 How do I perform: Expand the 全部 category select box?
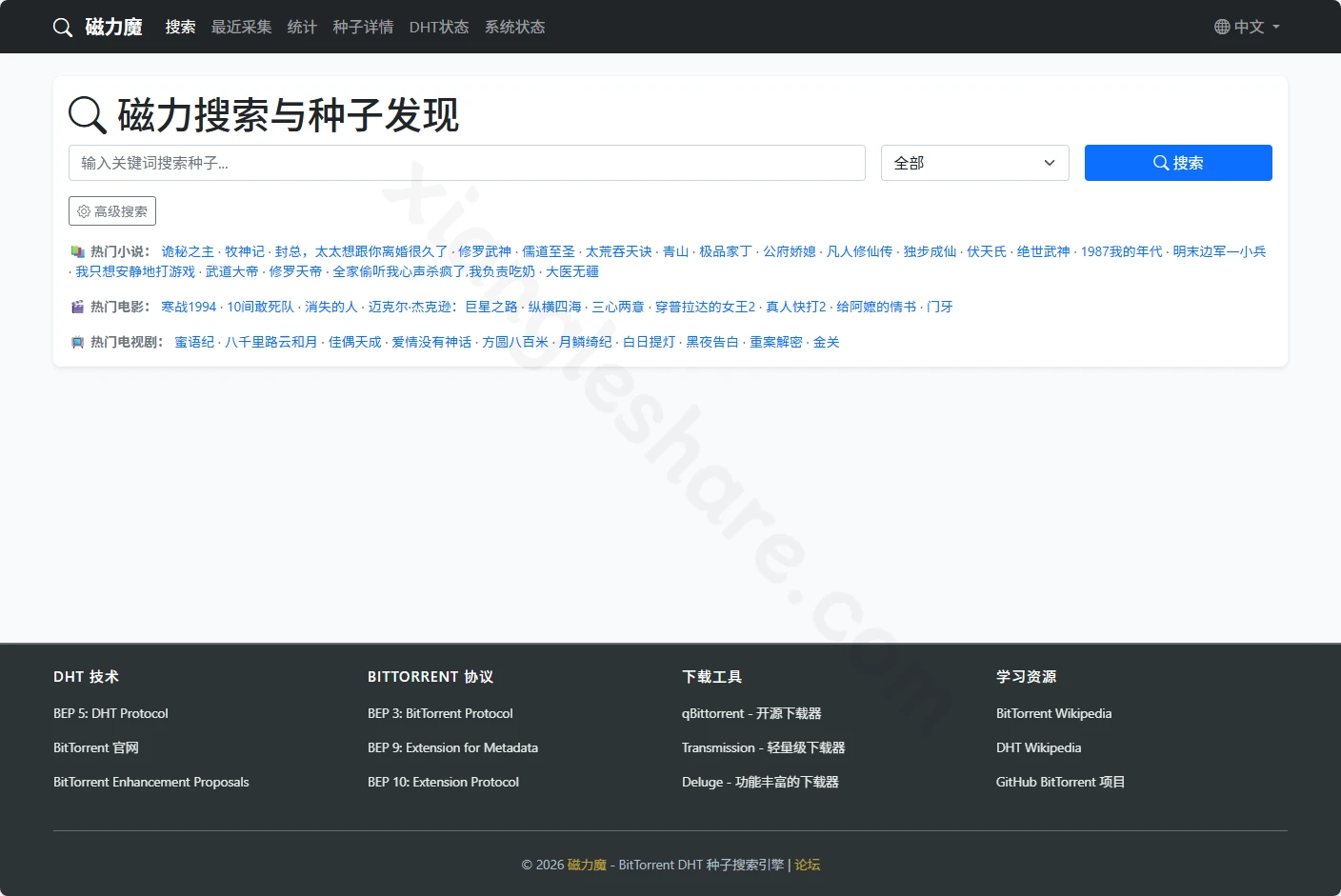[x=974, y=163]
